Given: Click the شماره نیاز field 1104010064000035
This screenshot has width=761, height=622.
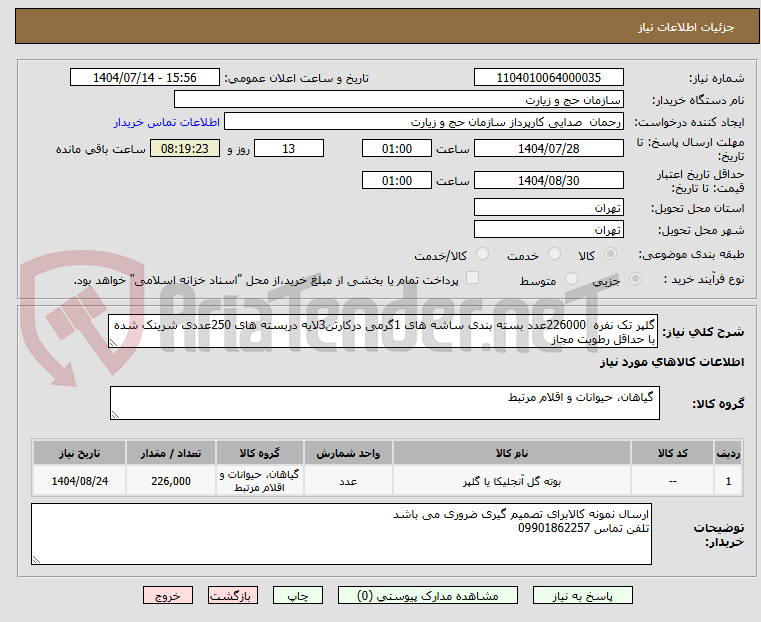Looking at the screenshot, I should pyautogui.click(x=548, y=78).
